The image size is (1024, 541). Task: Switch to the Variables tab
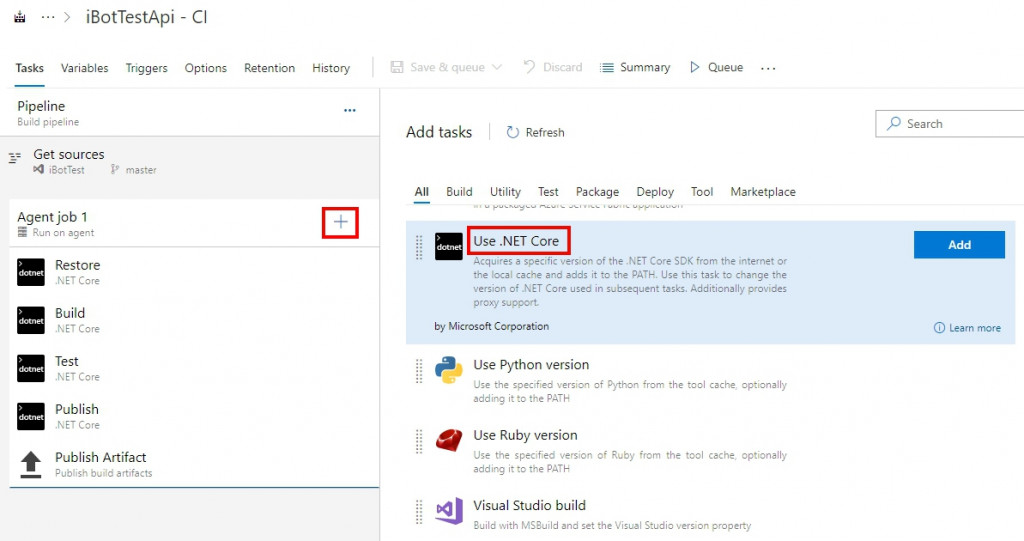pos(84,68)
